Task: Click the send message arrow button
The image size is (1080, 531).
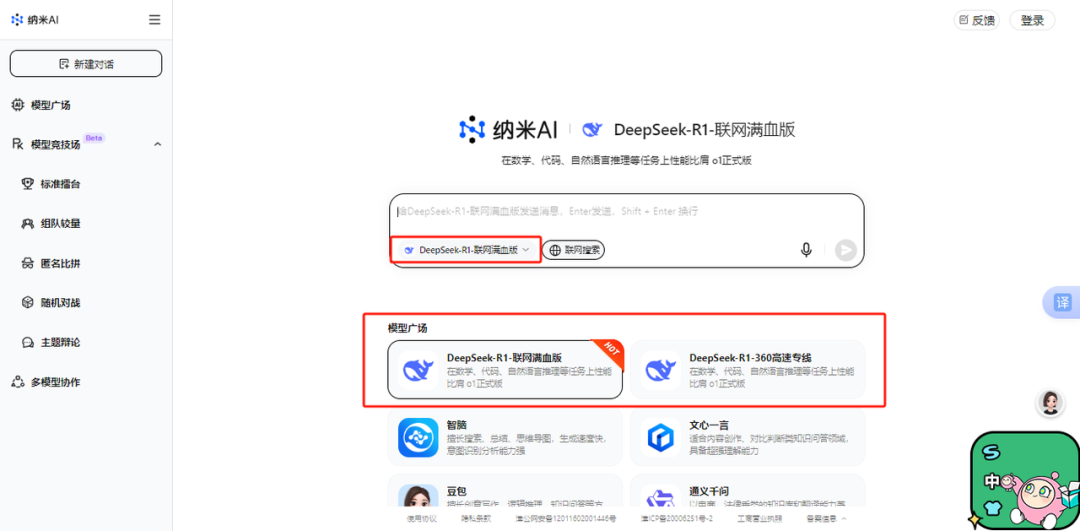Action: tap(846, 250)
